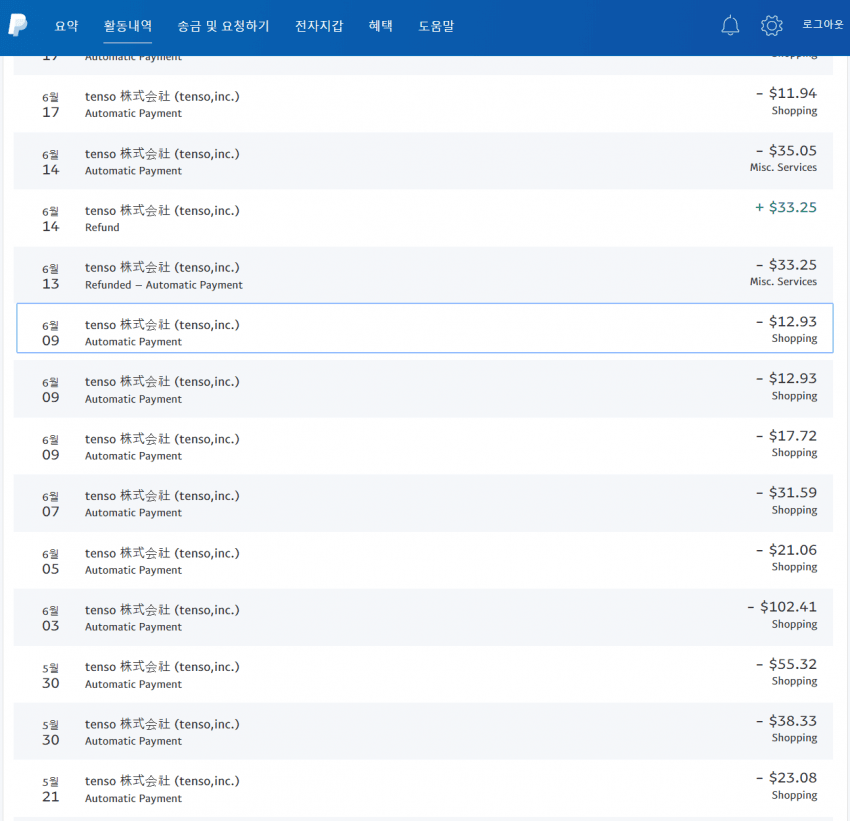This screenshot has width=850, height=821.
Task: Go to the 요약 summary tab
Action: click(x=66, y=25)
